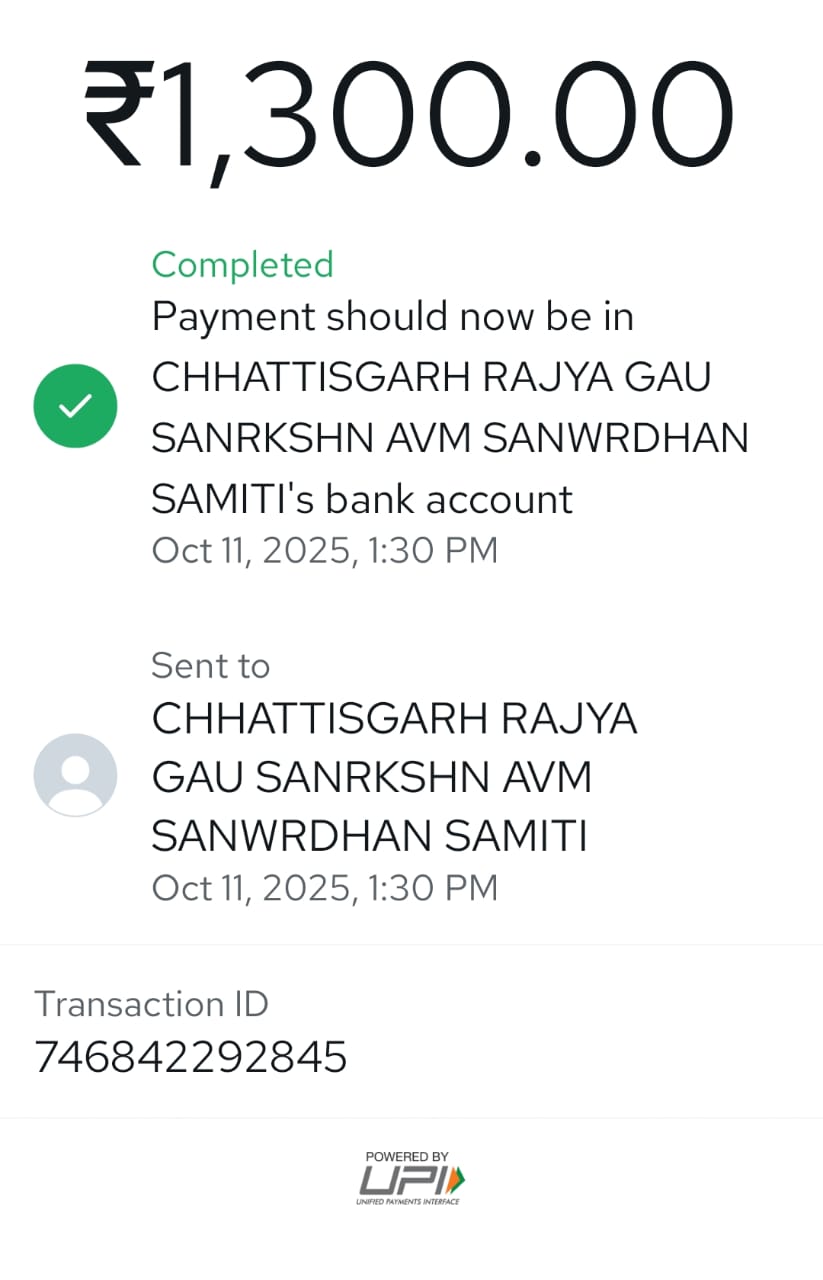The height and width of the screenshot is (1280, 823).
Task: Click the "POWERED BY" text above UPI
Action: pyautogui.click(x=407, y=1156)
